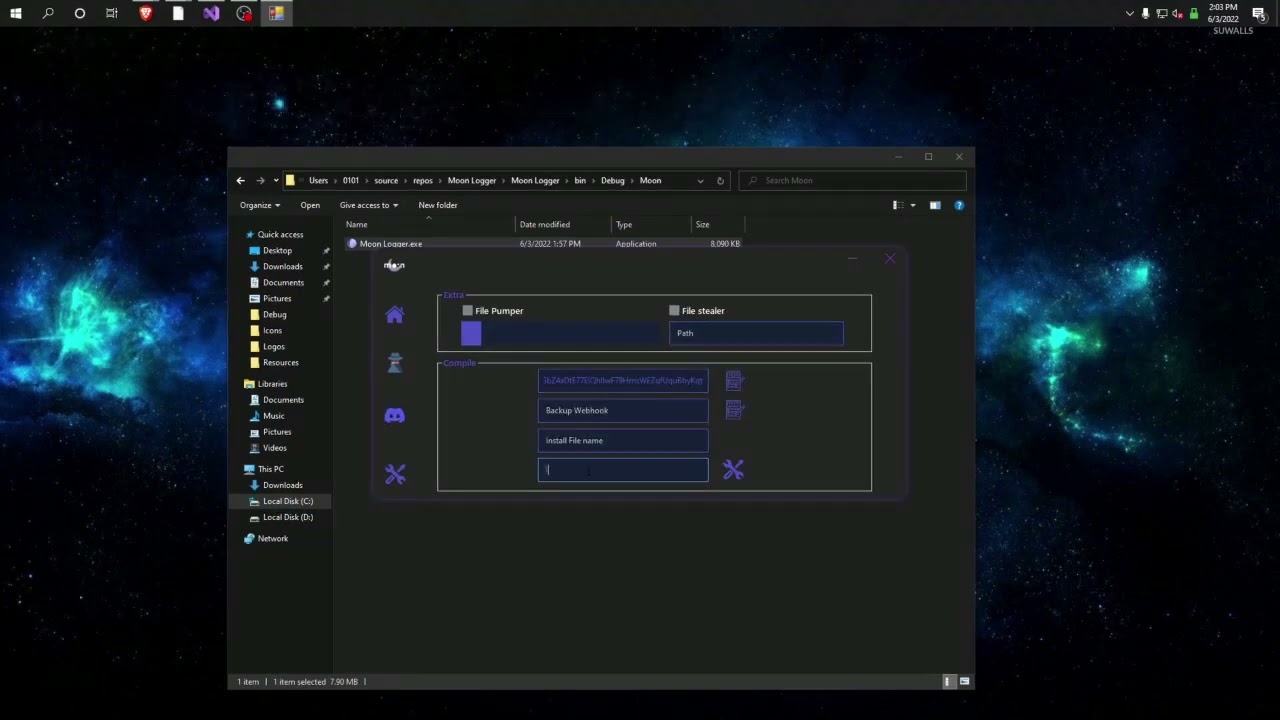The height and width of the screenshot is (720, 1280).
Task: Sort by the Size column header
Action: tap(717, 224)
